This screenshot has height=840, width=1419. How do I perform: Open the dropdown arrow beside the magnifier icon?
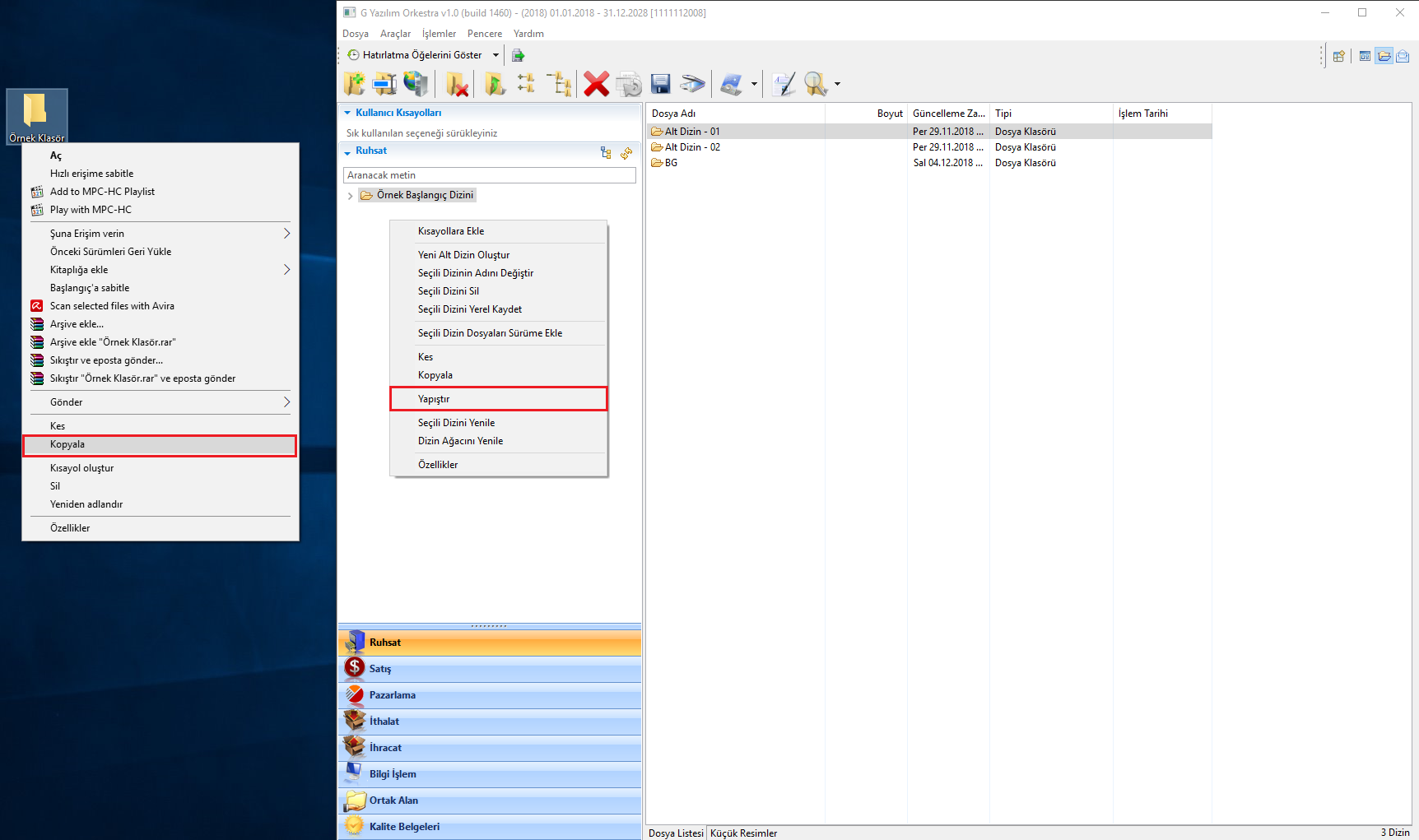tap(837, 84)
